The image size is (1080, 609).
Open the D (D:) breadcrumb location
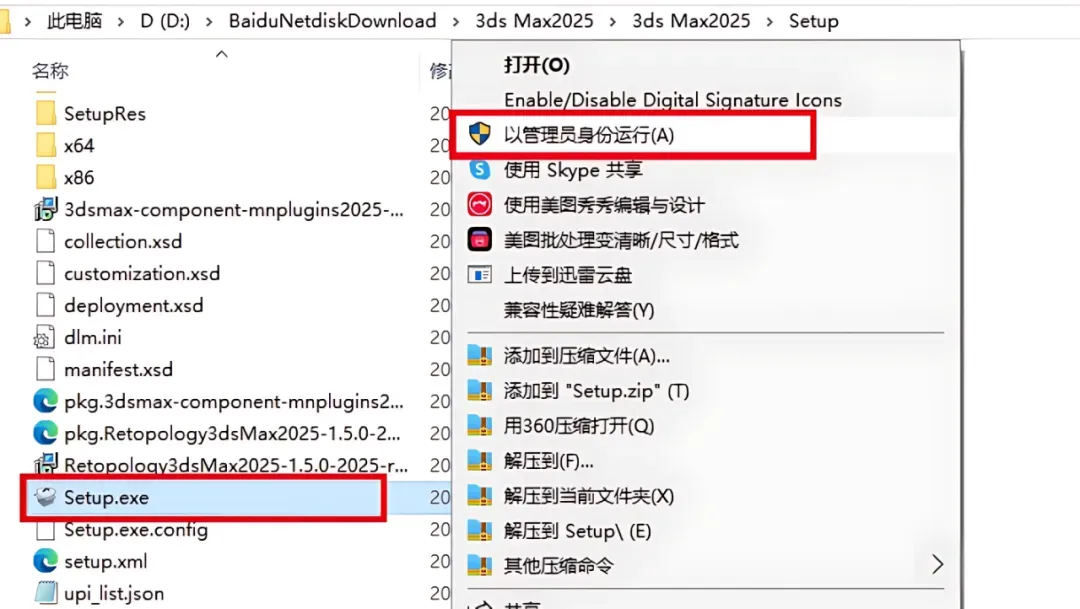point(165,21)
